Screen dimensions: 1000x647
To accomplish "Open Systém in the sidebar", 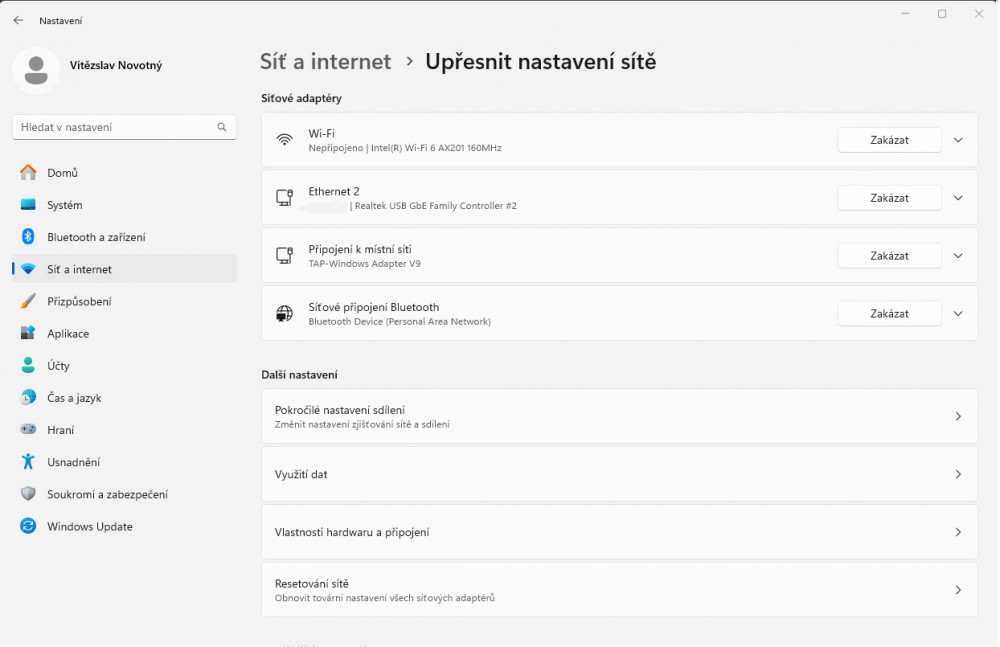I will coord(65,205).
